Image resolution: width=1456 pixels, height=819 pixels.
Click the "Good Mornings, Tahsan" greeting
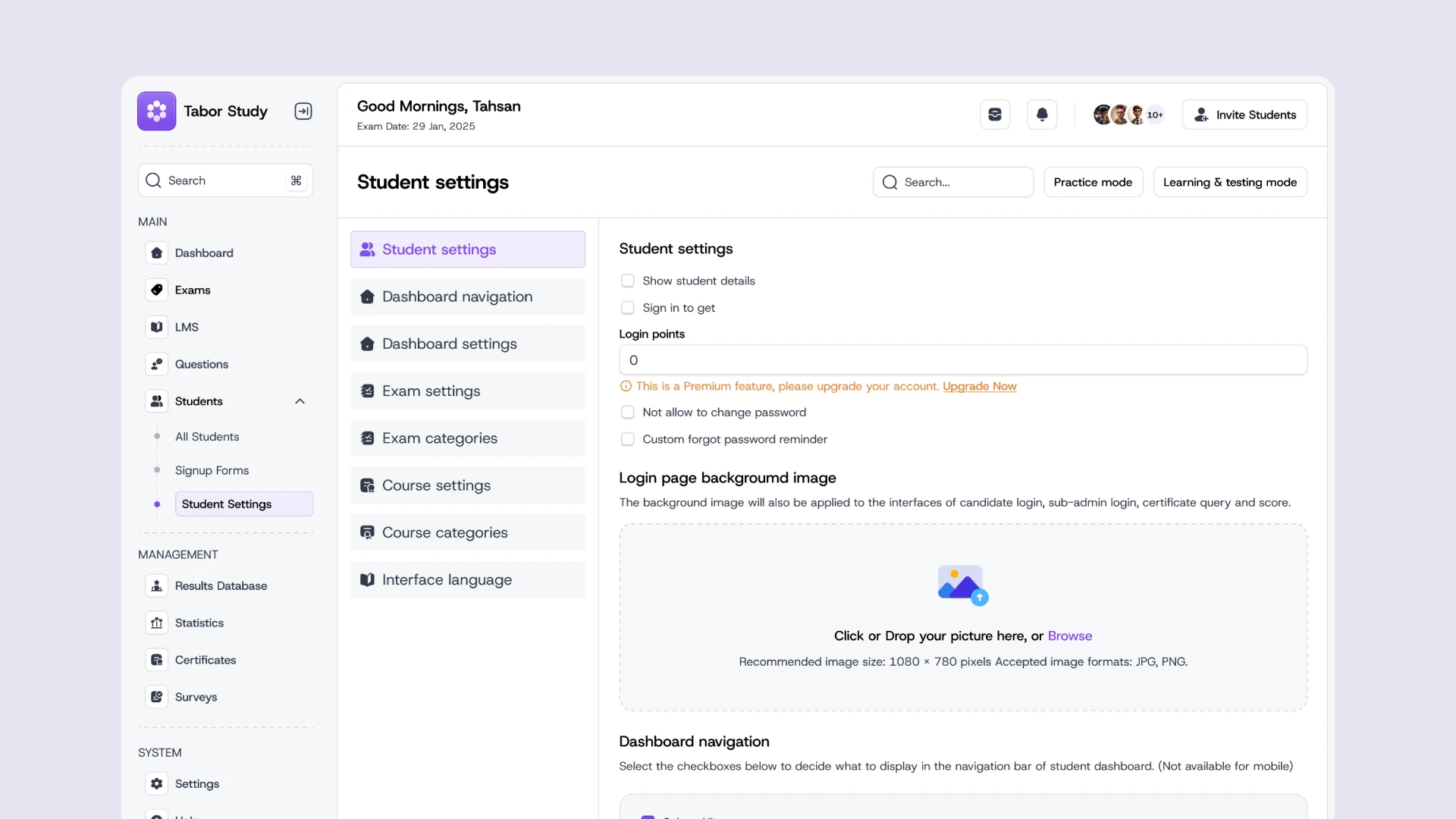click(439, 106)
